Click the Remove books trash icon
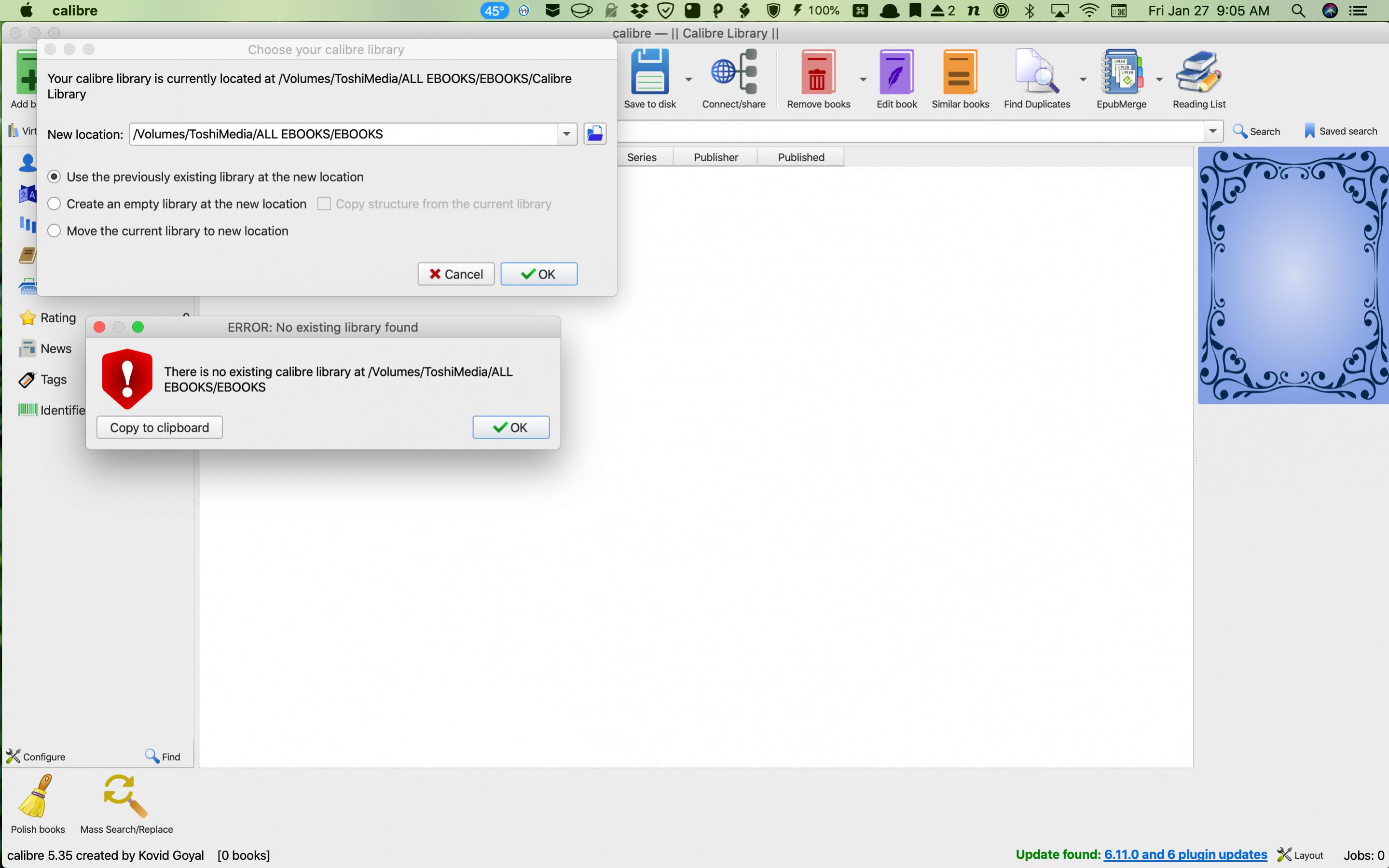 pyautogui.click(x=818, y=72)
